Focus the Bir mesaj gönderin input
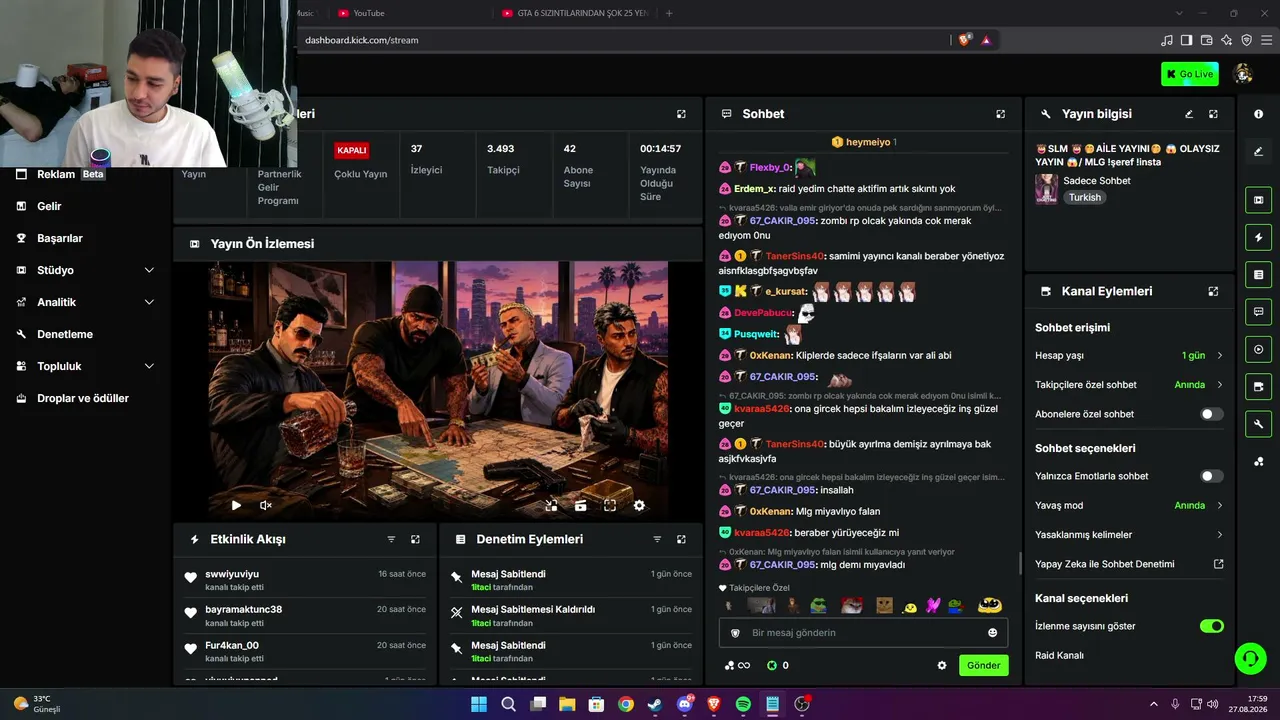The height and width of the screenshot is (720, 1280). (x=863, y=633)
